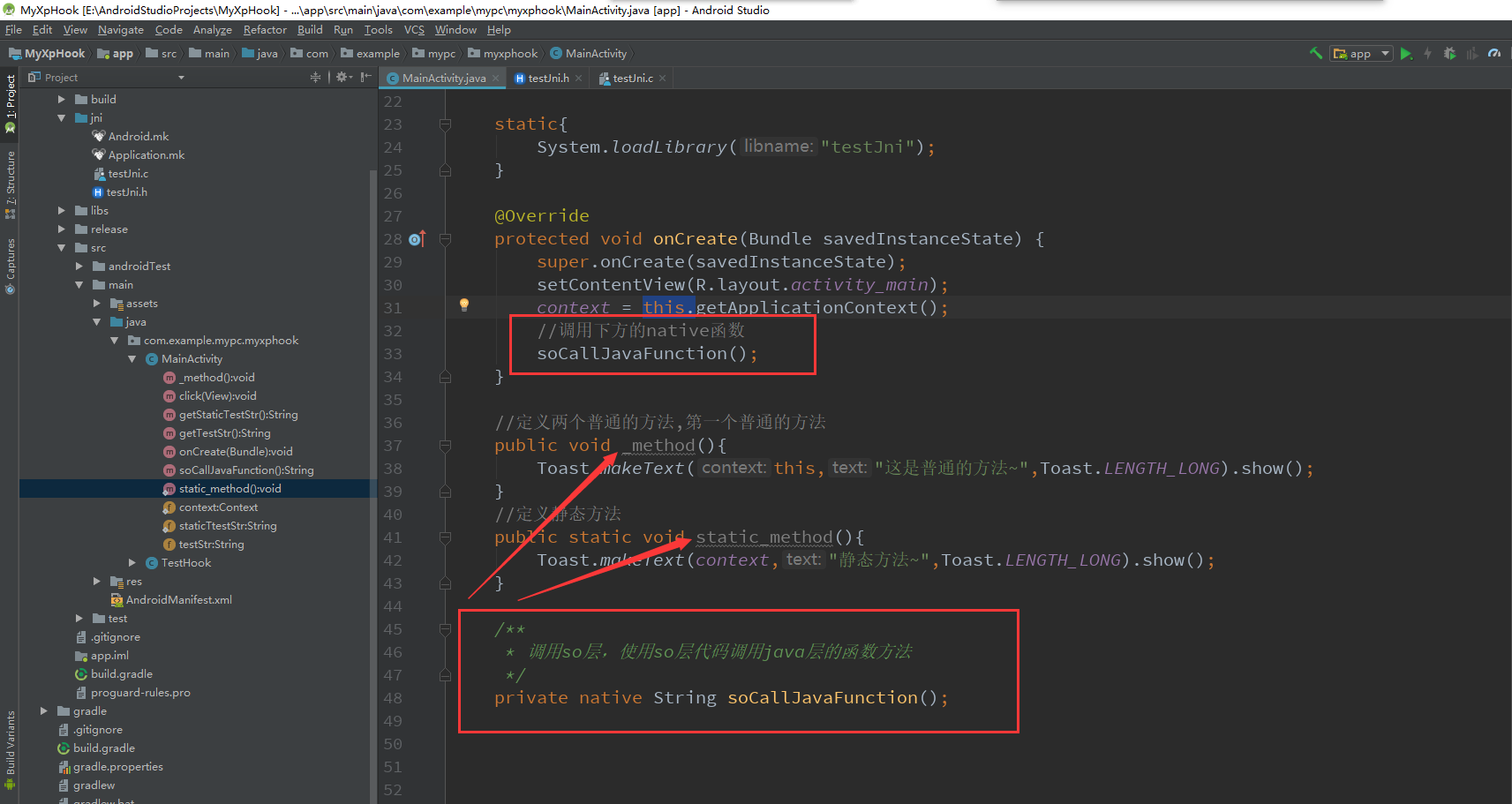
Task: Fold static_method body at line 41
Action: [446, 537]
